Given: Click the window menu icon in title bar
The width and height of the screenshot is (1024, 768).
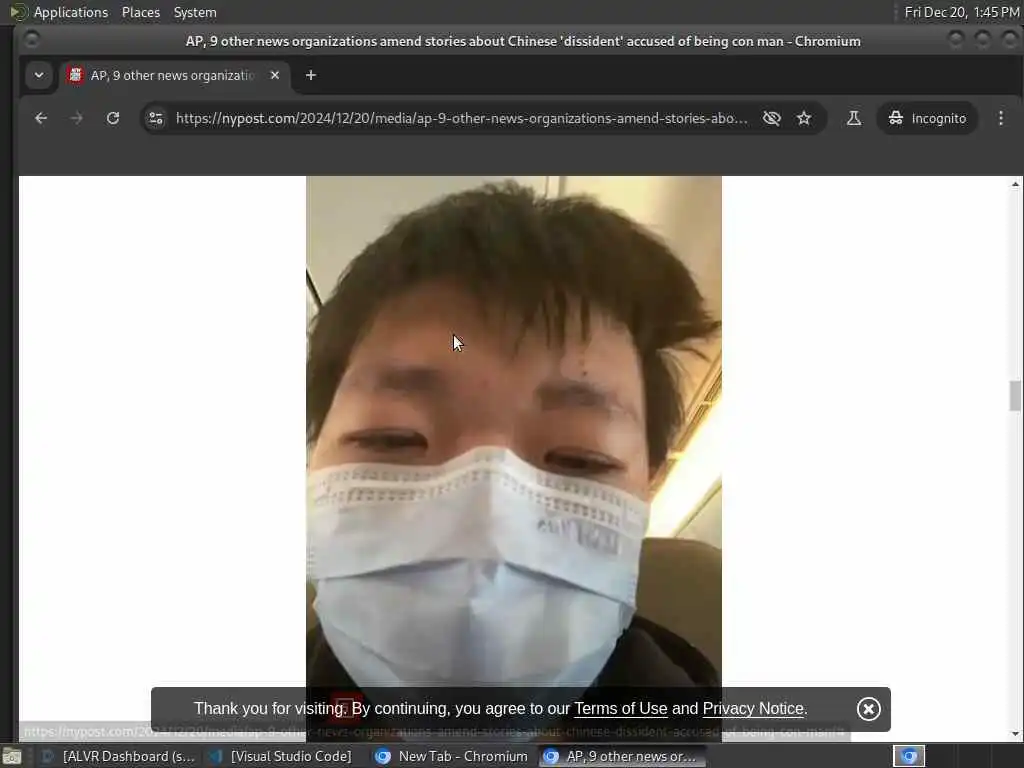Looking at the screenshot, I should [x=31, y=40].
